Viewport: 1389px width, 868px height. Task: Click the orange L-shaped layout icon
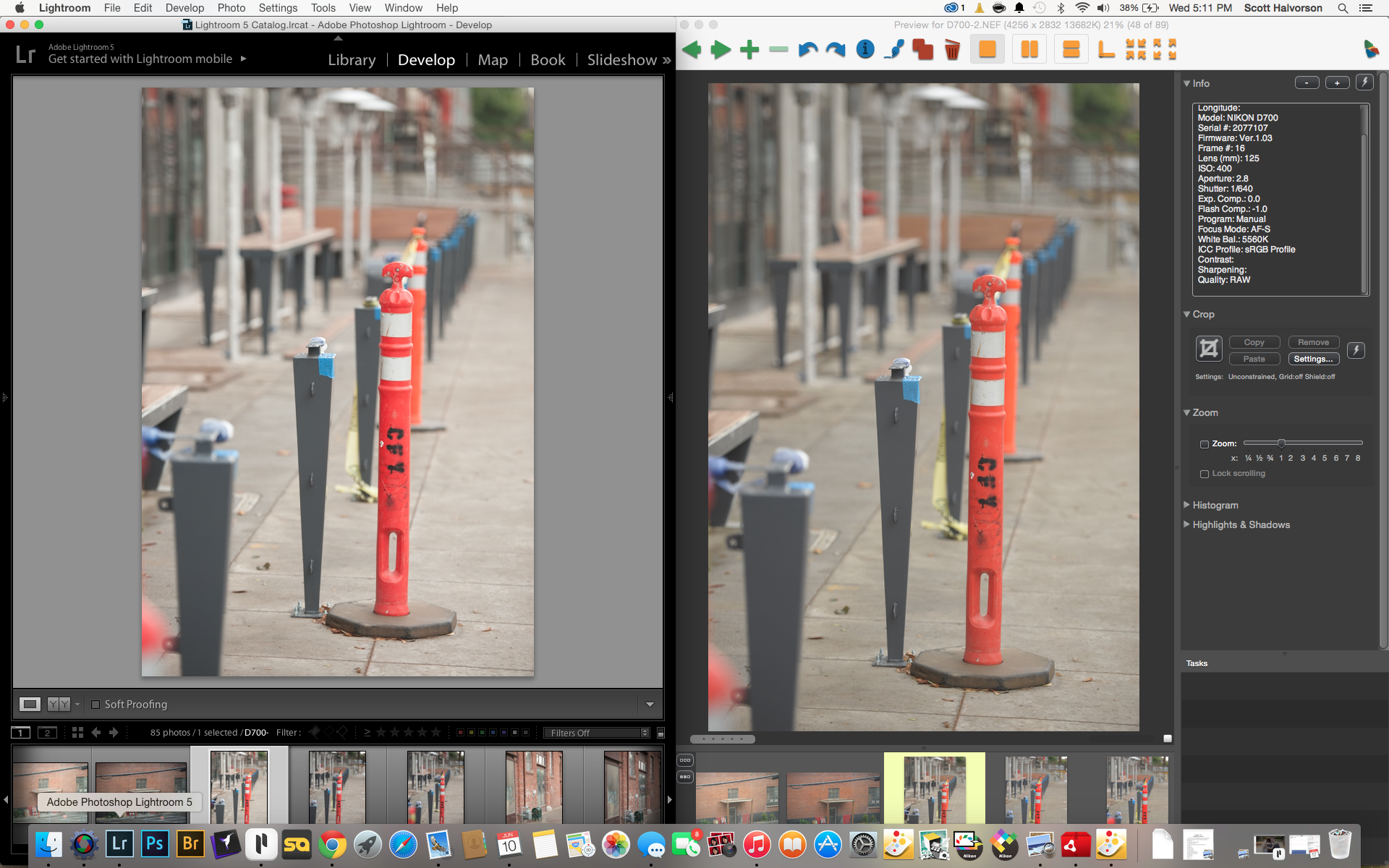pyautogui.click(x=1107, y=50)
